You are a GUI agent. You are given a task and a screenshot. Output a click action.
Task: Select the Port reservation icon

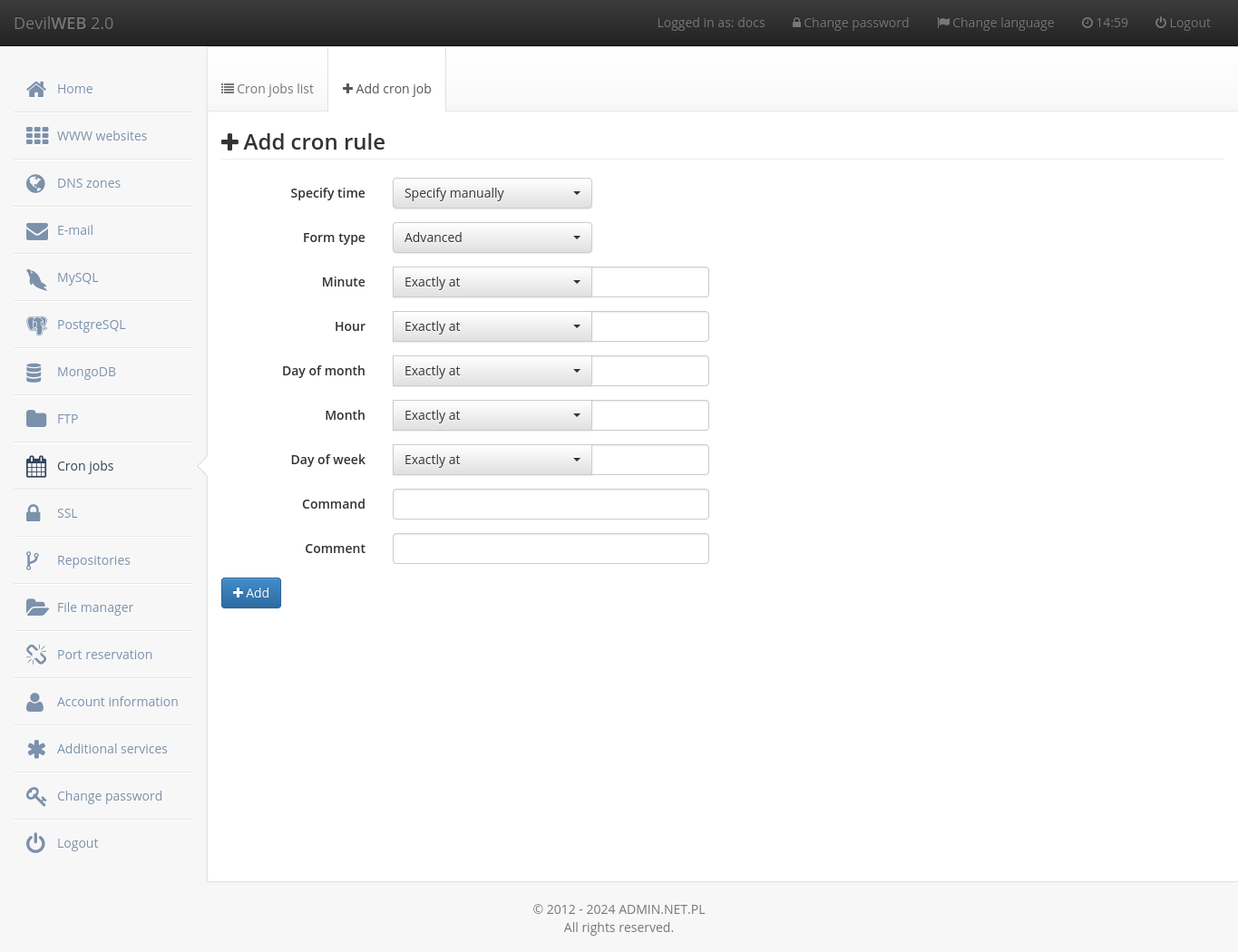36,654
